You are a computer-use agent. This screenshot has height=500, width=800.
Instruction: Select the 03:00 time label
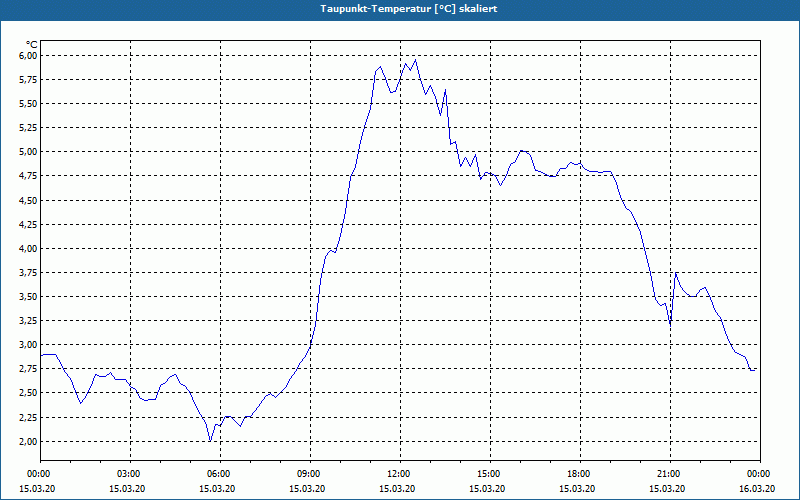(130, 474)
